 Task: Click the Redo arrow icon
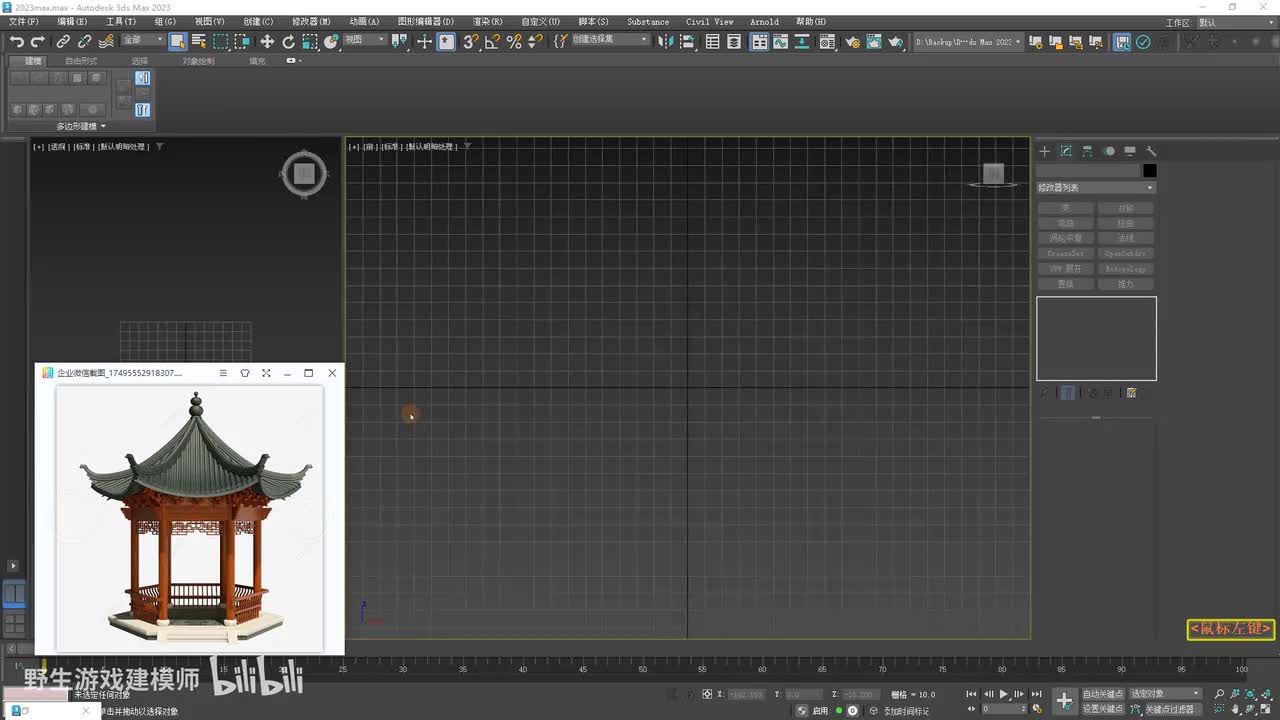pos(38,41)
